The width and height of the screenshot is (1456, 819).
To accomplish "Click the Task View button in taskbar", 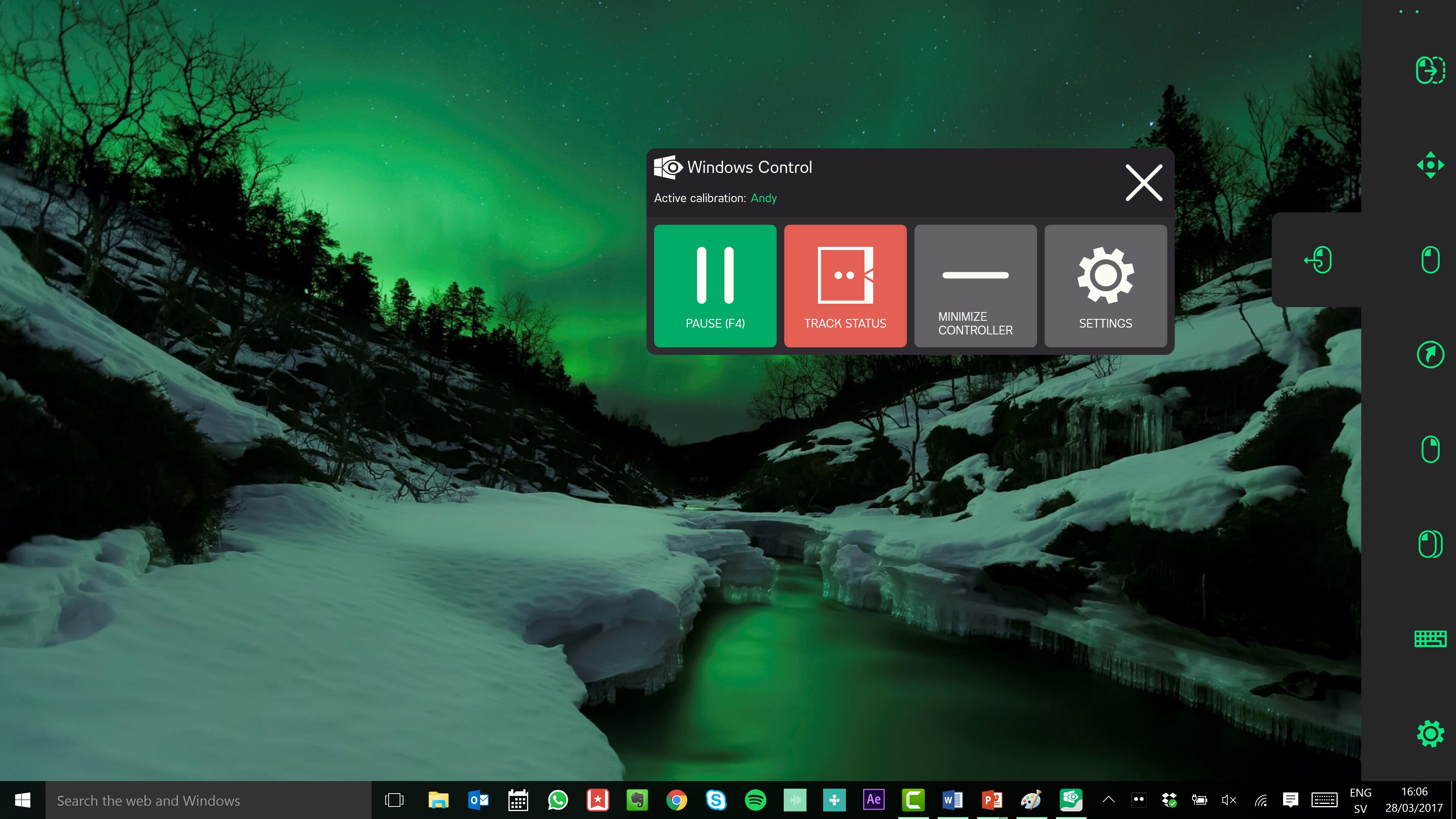I will (396, 800).
